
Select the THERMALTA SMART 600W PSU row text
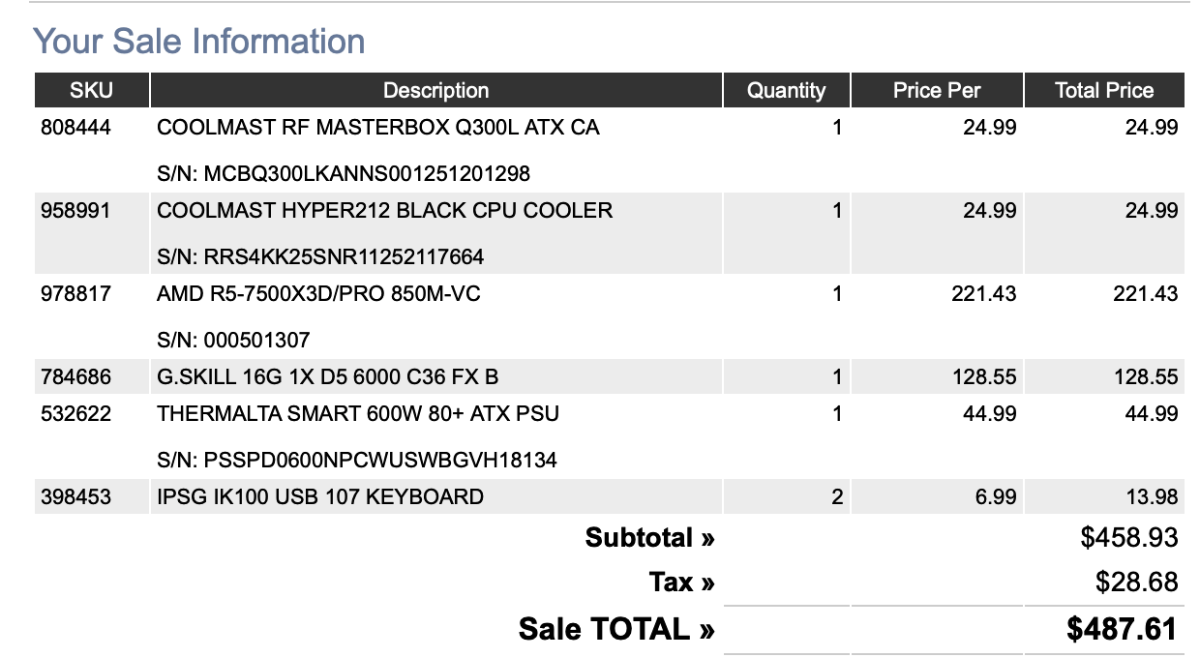(x=358, y=413)
